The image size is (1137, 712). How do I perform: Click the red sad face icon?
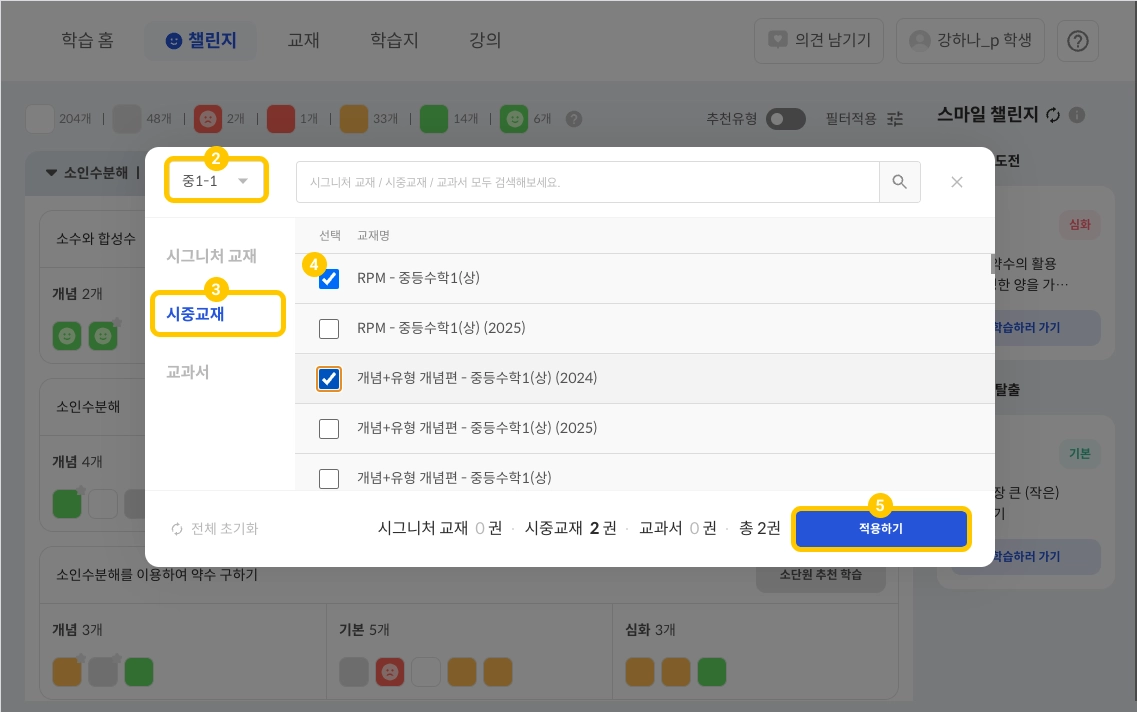(x=207, y=118)
